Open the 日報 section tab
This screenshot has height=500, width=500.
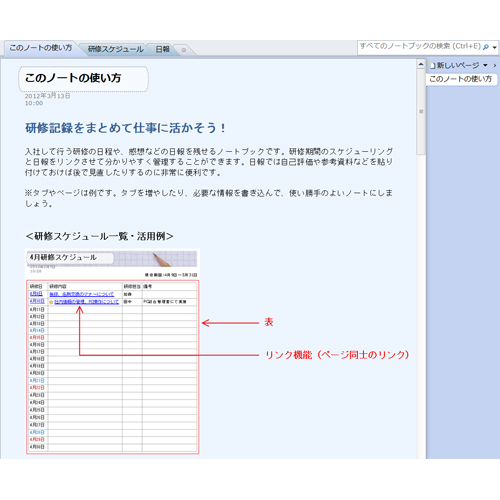162,49
